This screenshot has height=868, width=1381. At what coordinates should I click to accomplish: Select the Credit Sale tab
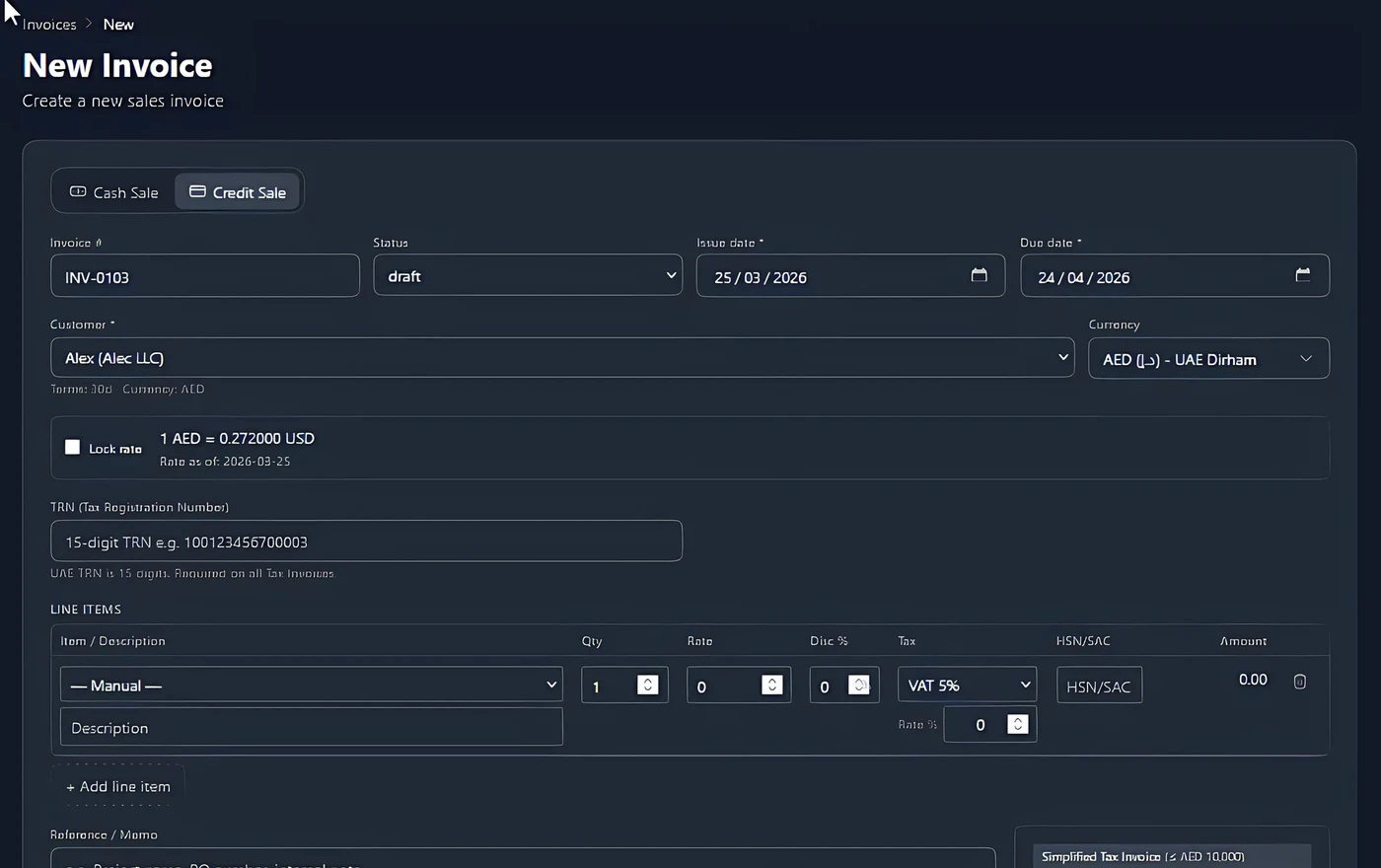point(237,192)
